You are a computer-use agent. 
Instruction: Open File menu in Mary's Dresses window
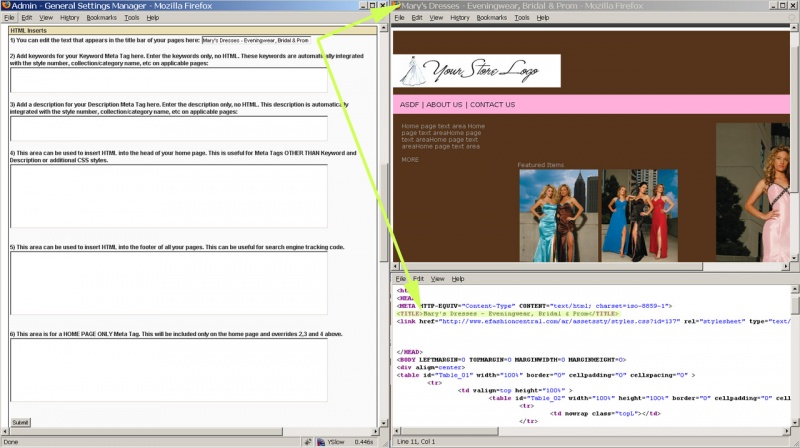(399, 17)
